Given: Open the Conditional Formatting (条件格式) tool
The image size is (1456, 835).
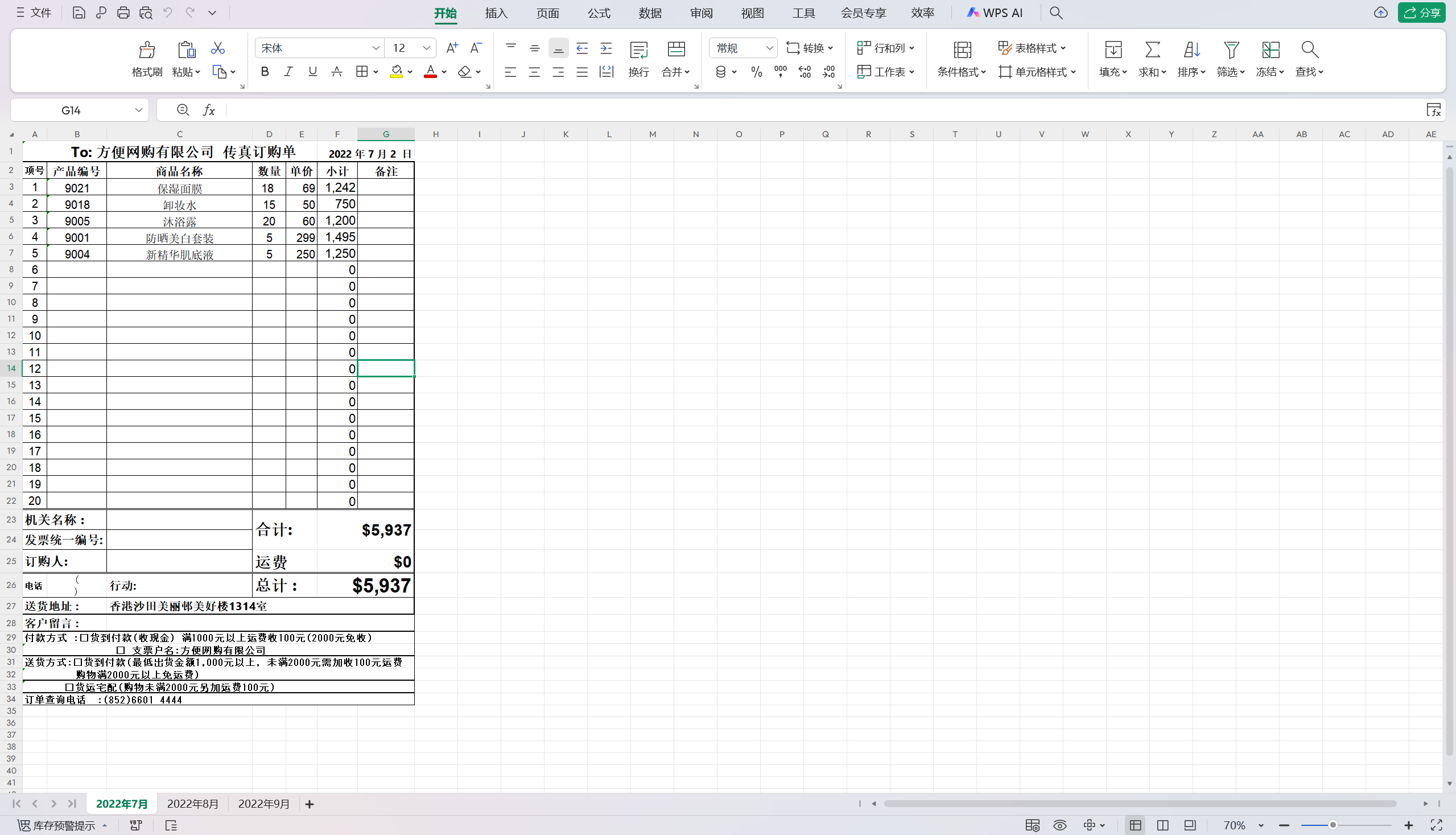Looking at the screenshot, I should click(x=962, y=51).
